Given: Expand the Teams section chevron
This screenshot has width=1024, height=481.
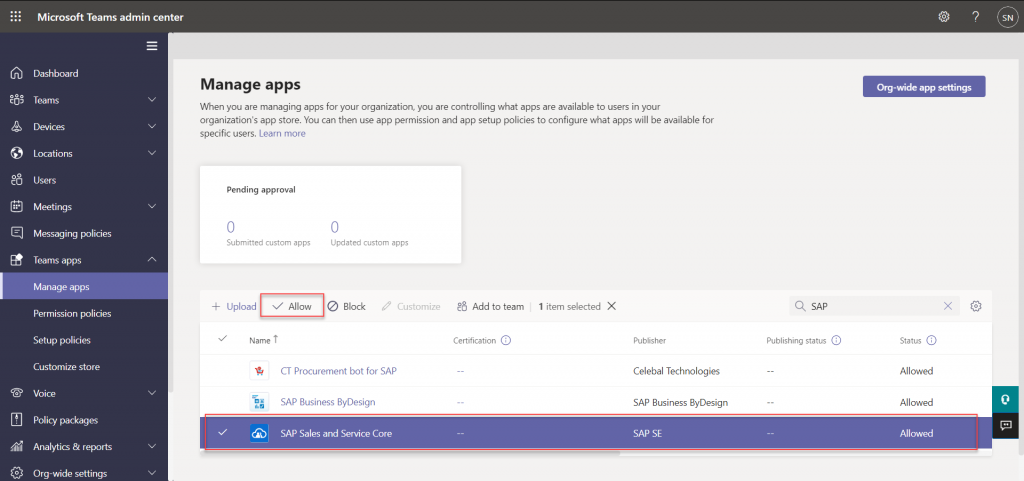Looking at the screenshot, I should (152, 100).
